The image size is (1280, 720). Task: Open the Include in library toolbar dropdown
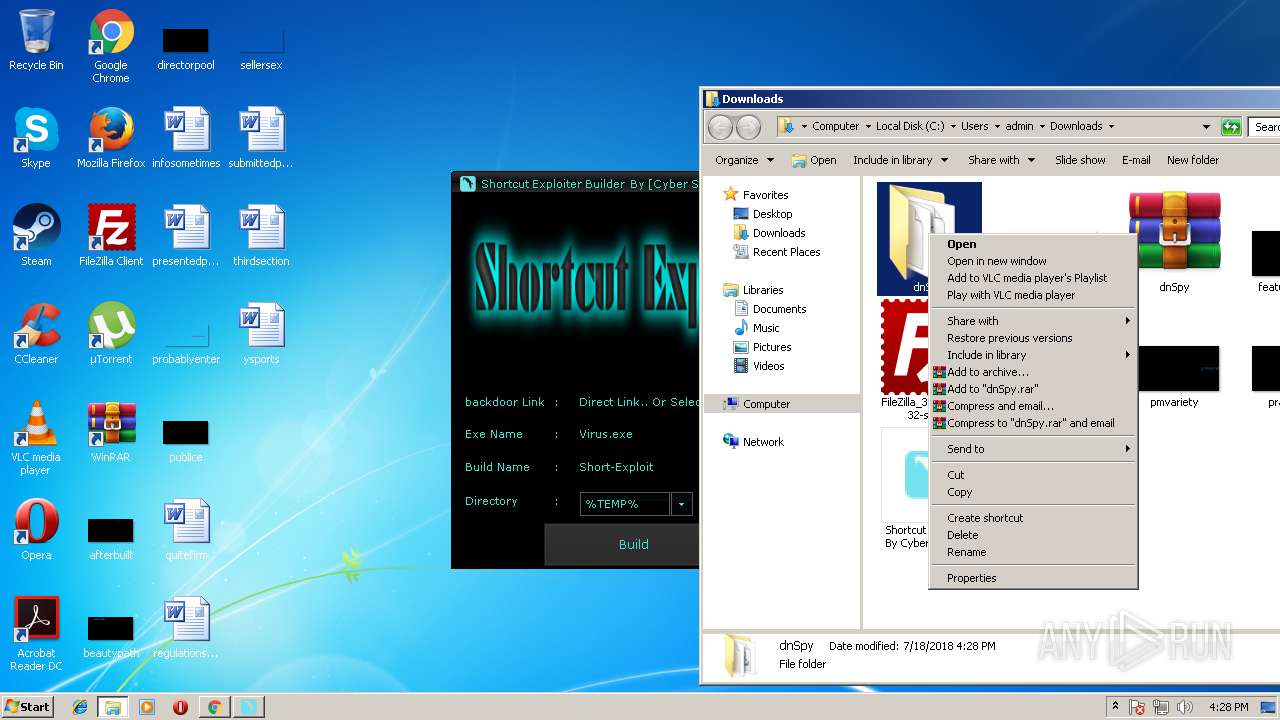pos(900,160)
